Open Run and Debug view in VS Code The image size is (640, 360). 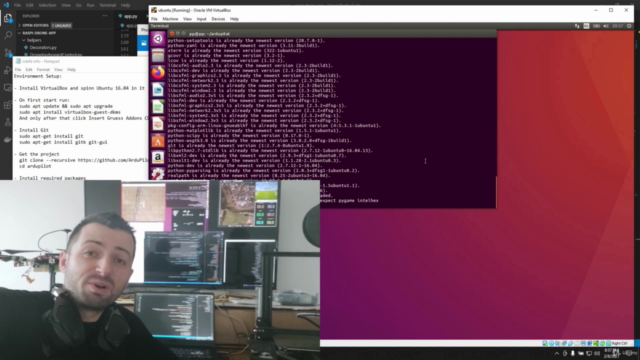(8, 70)
